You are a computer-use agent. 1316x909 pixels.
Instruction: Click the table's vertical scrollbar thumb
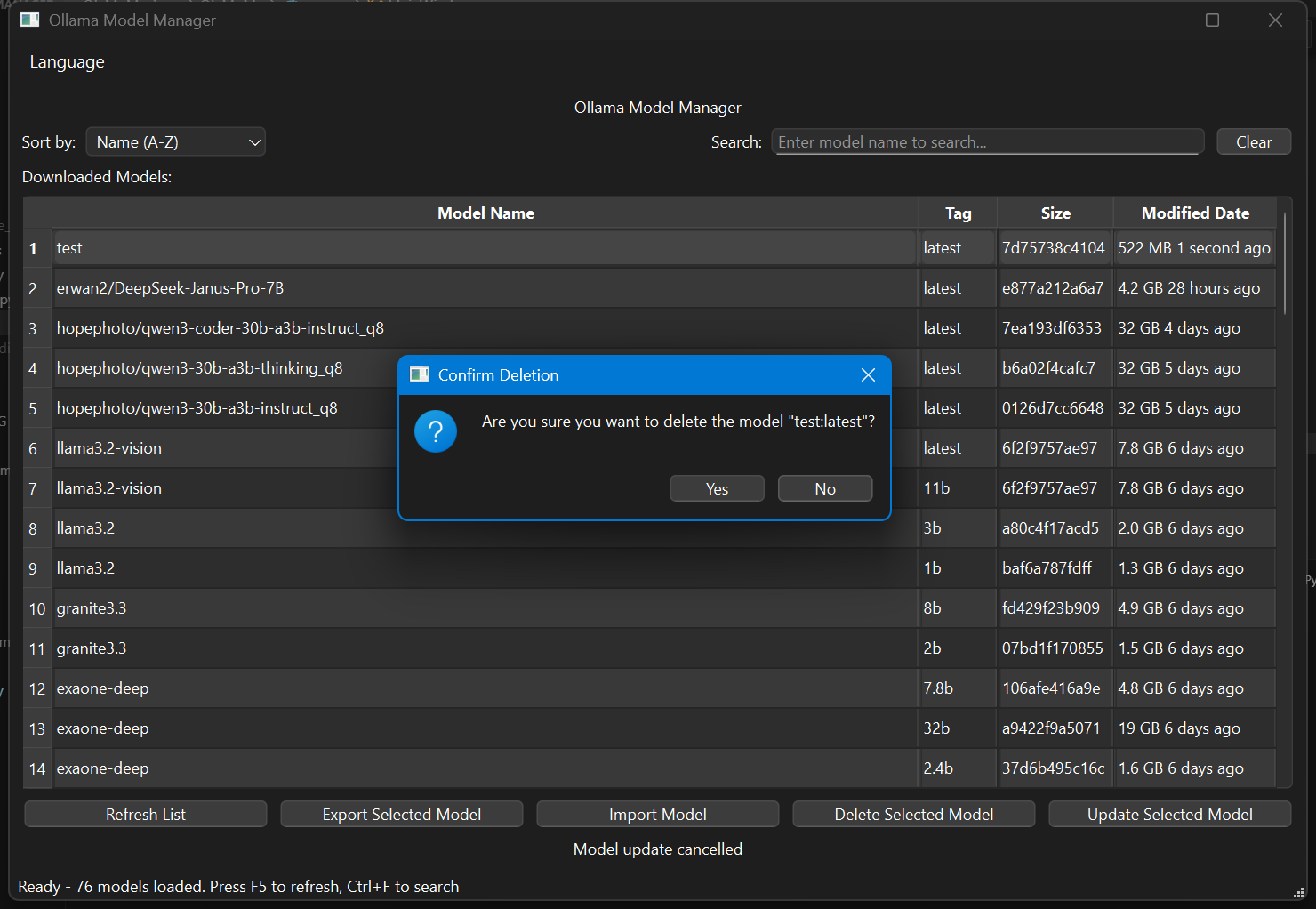[1286, 263]
